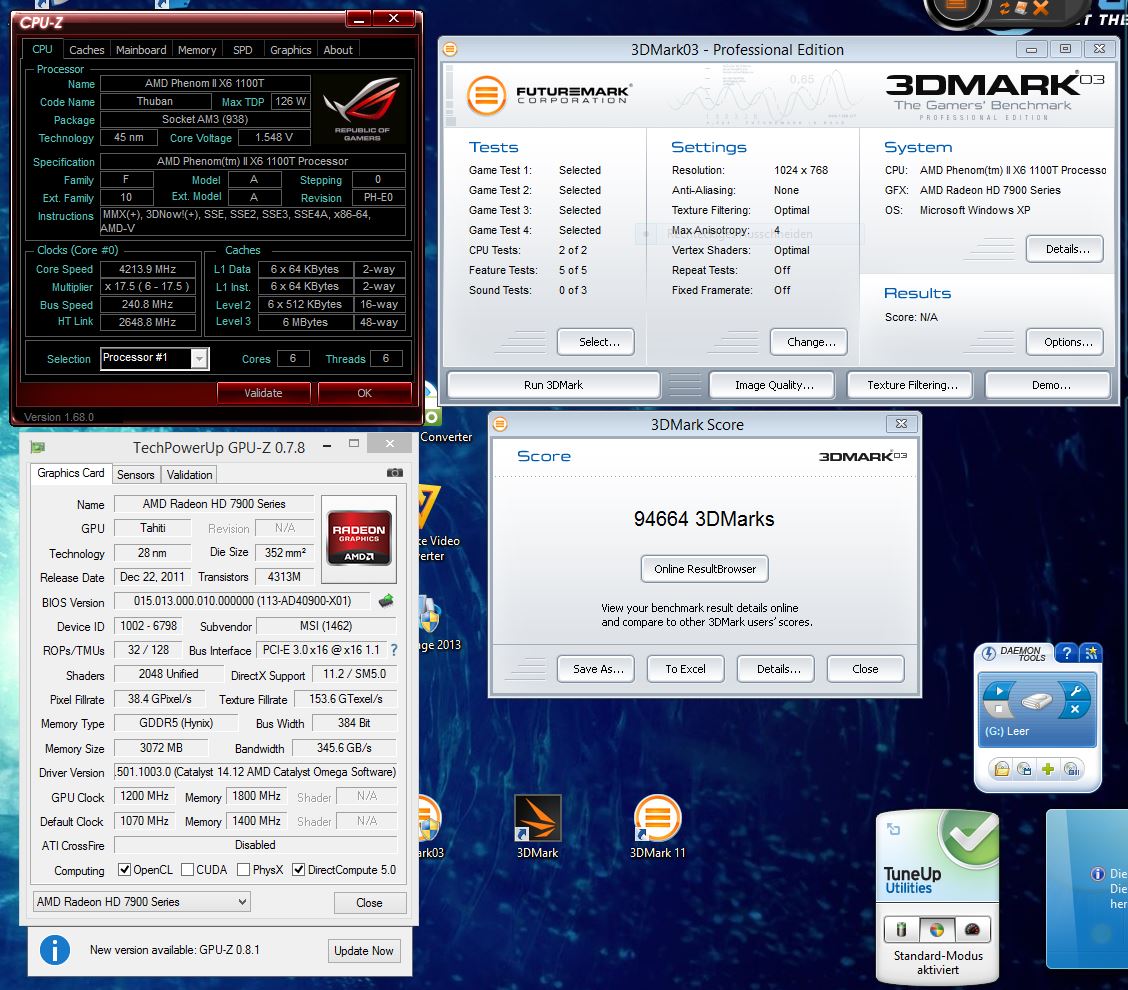Click System Details... button in 3DMark03

(x=1065, y=249)
